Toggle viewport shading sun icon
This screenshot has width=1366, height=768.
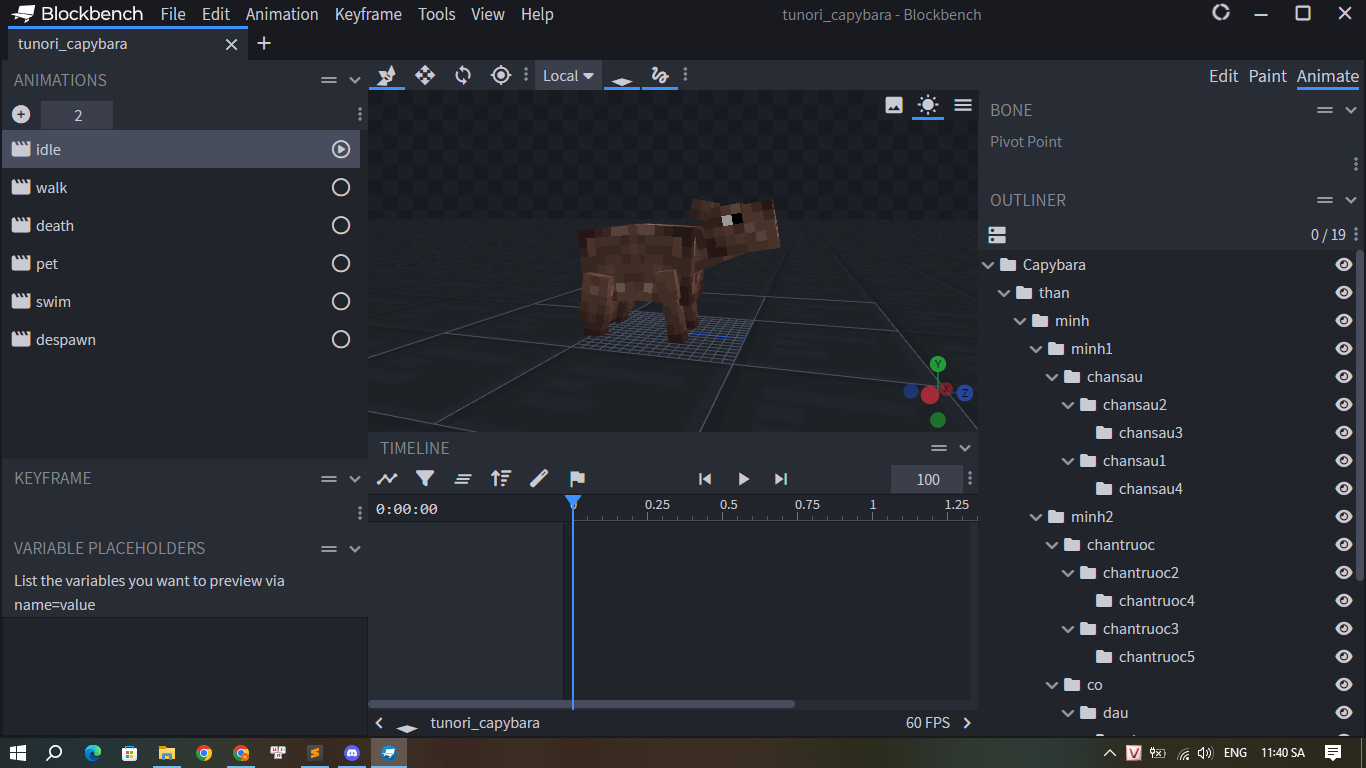928,105
